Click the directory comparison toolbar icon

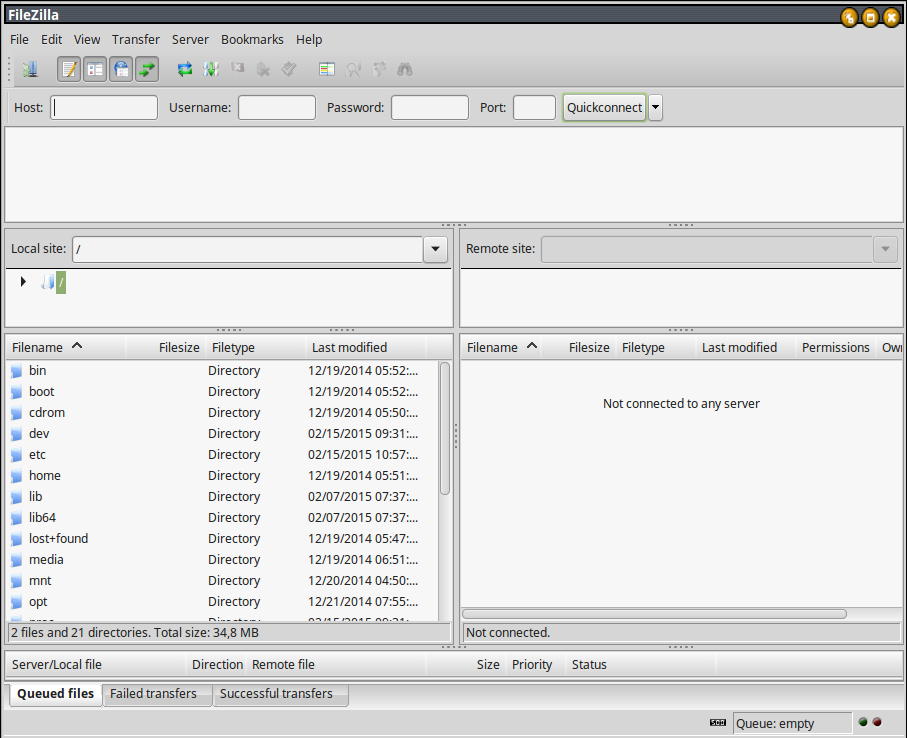coord(353,70)
